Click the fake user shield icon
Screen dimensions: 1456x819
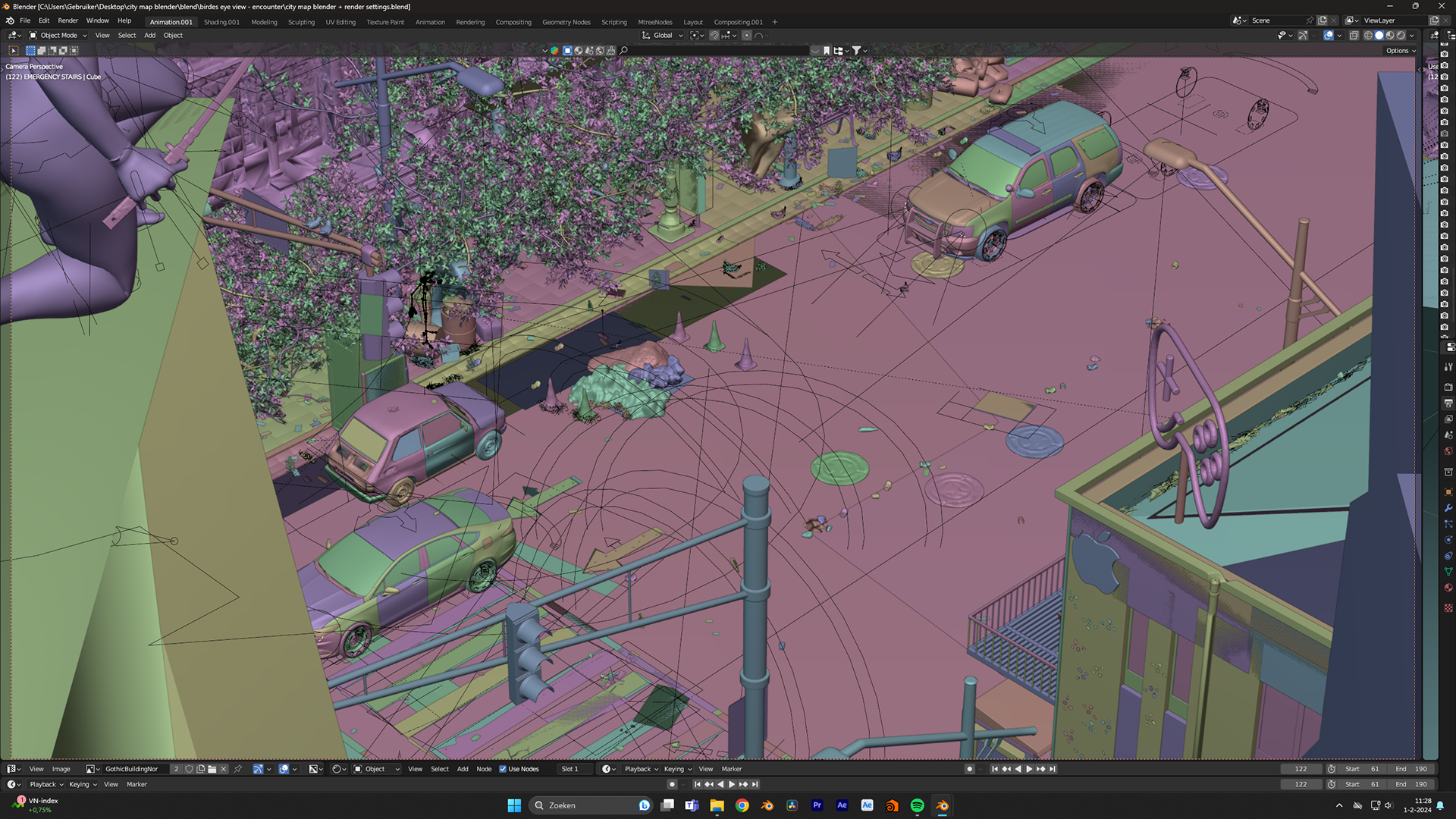[x=189, y=769]
